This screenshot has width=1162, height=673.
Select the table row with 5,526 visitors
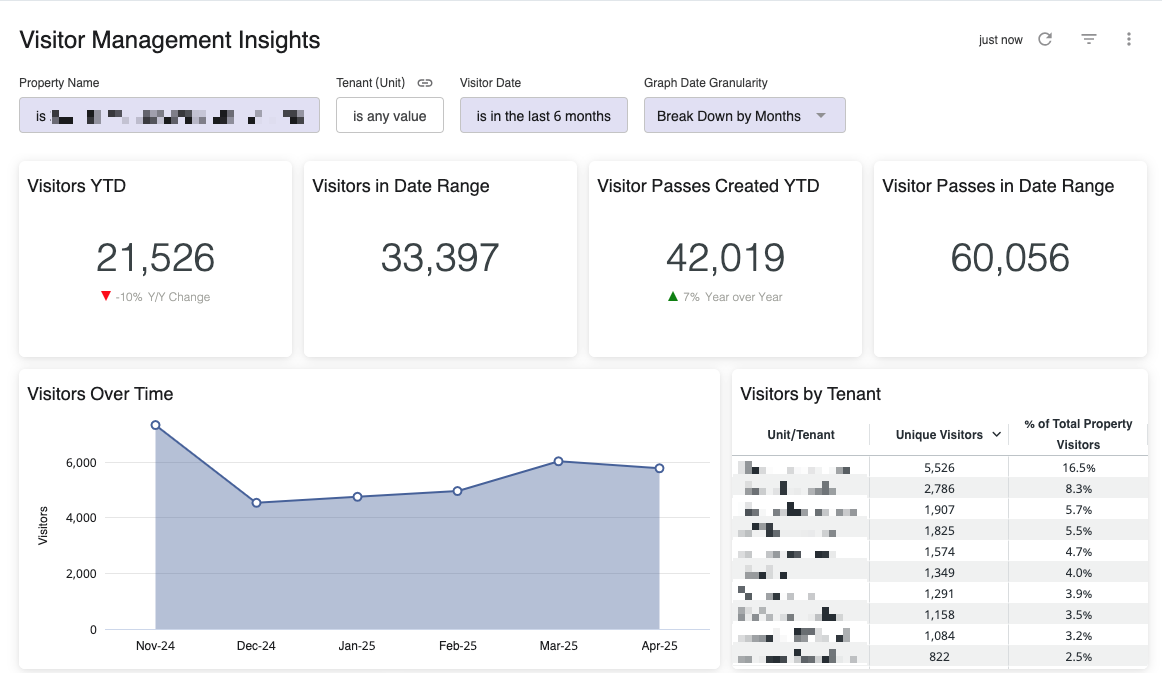click(x=939, y=467)
